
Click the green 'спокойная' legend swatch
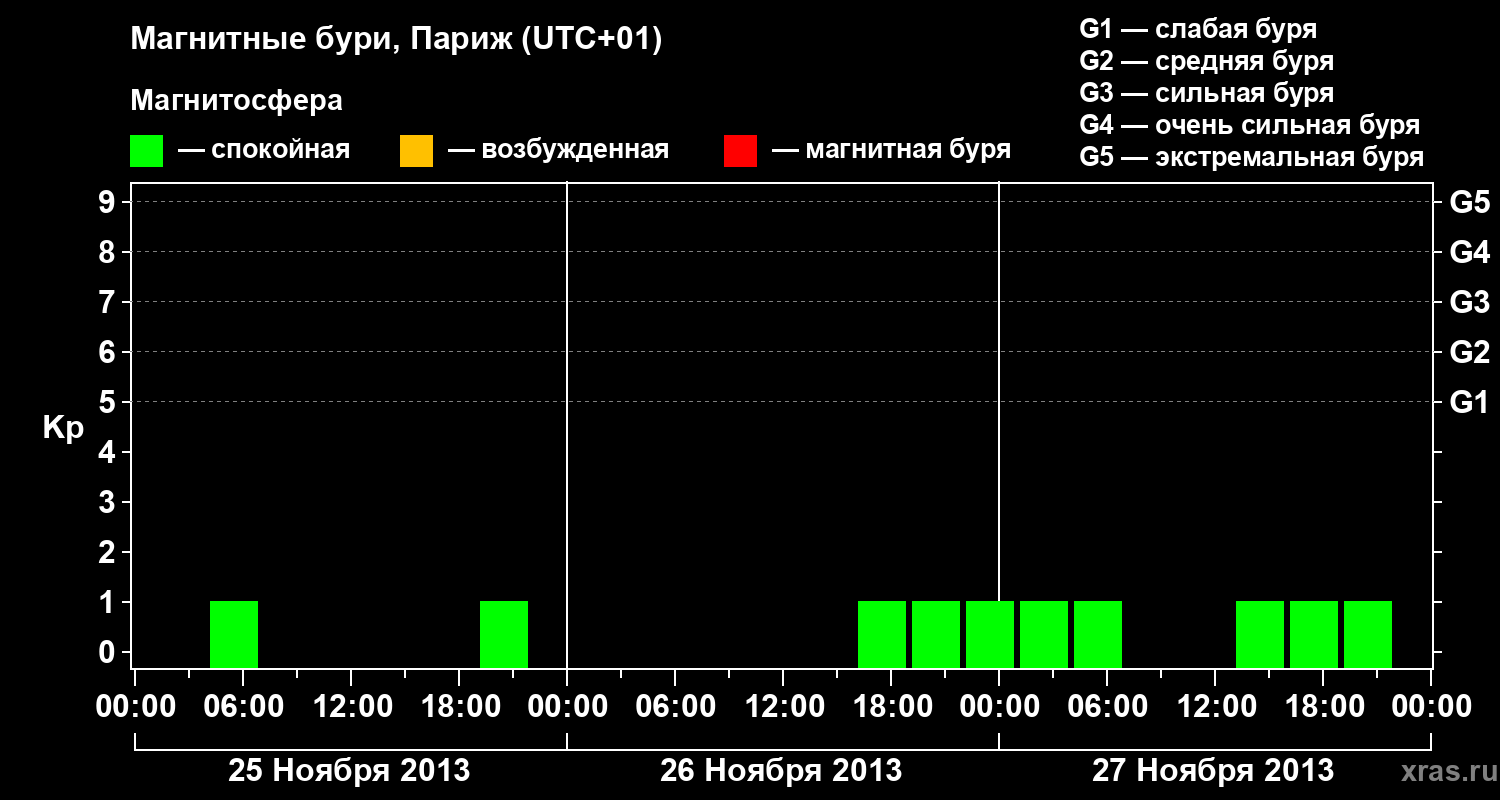(147, 151)
